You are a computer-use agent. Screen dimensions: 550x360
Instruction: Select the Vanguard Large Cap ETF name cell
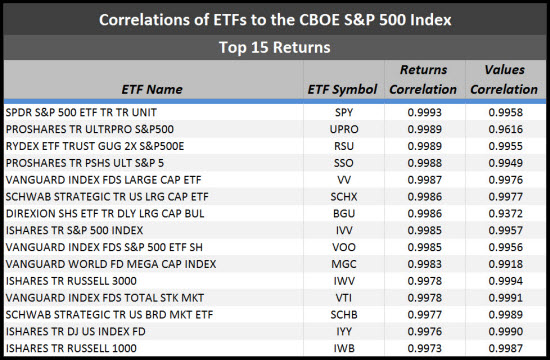(x=103, y=180)
